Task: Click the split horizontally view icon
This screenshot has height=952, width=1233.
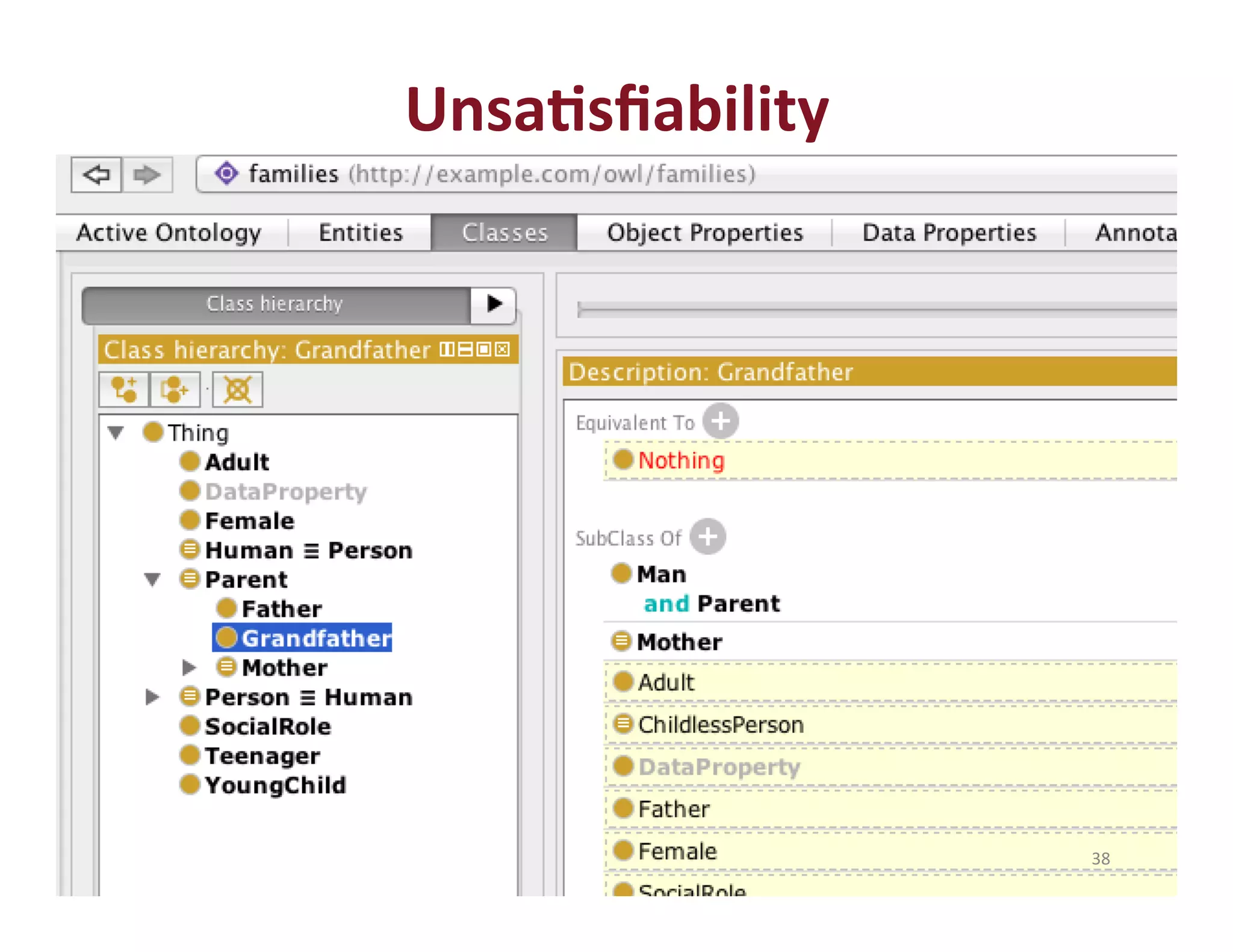Action: coord(465,350)
